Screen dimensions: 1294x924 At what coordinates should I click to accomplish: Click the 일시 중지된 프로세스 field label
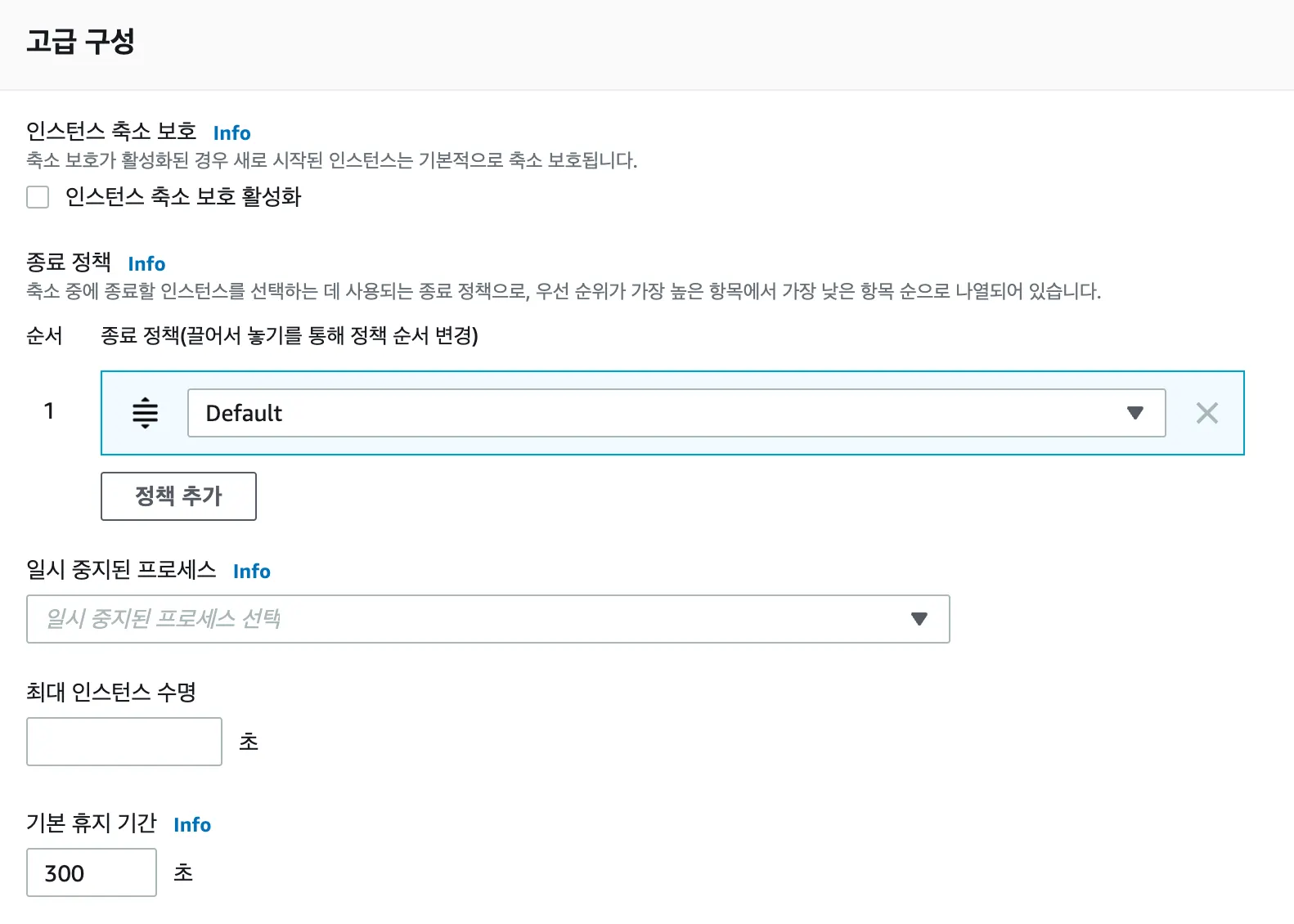tap(121, 570)
